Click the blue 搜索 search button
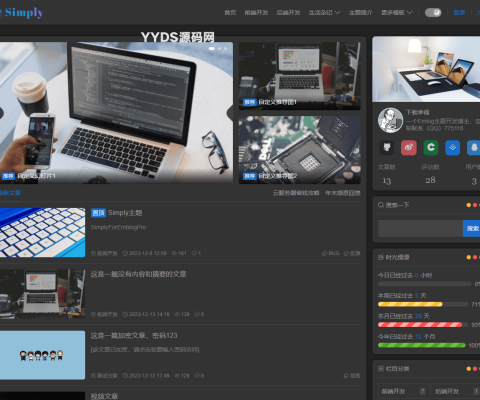Viewport: 480px width, 400px height. pyautogui.click(x=472, y=228)
